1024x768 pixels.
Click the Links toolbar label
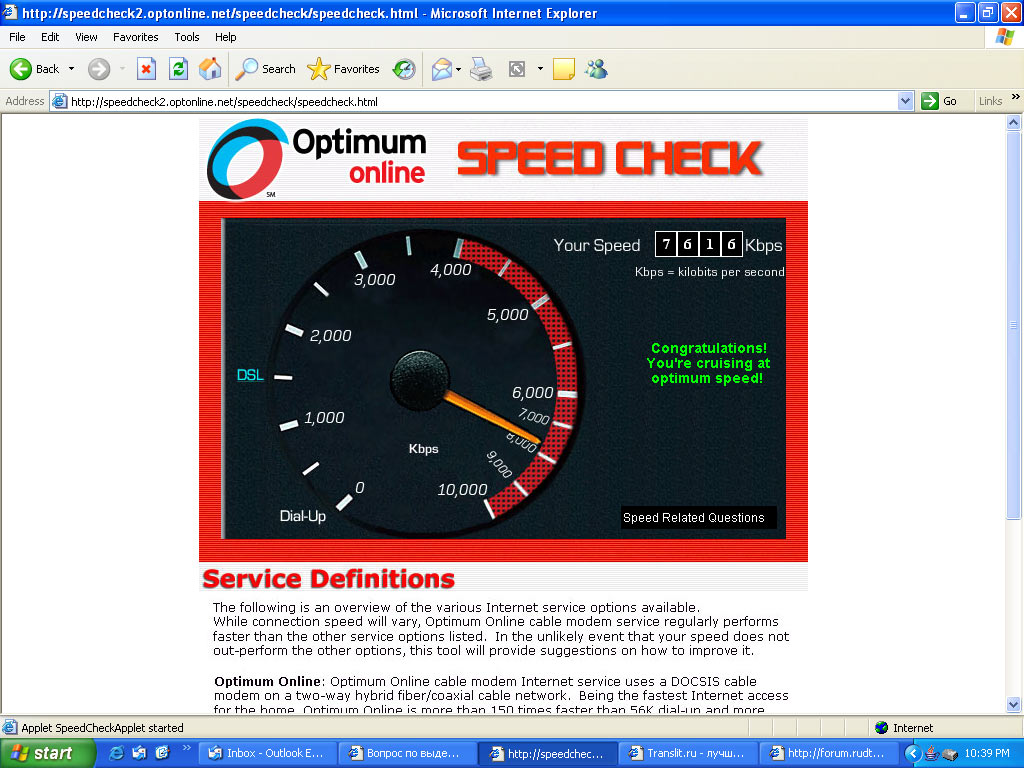990,101
